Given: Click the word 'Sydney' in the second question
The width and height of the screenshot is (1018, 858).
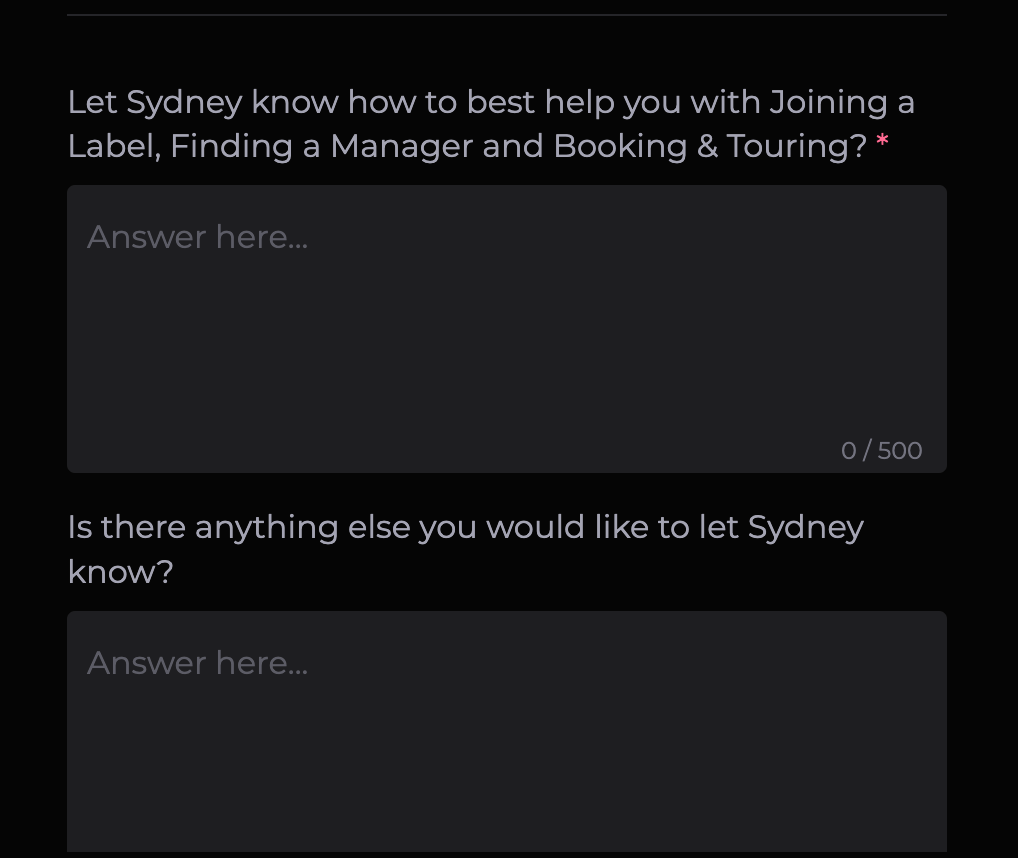Looking at the screenshot, I should pos(805,527).
